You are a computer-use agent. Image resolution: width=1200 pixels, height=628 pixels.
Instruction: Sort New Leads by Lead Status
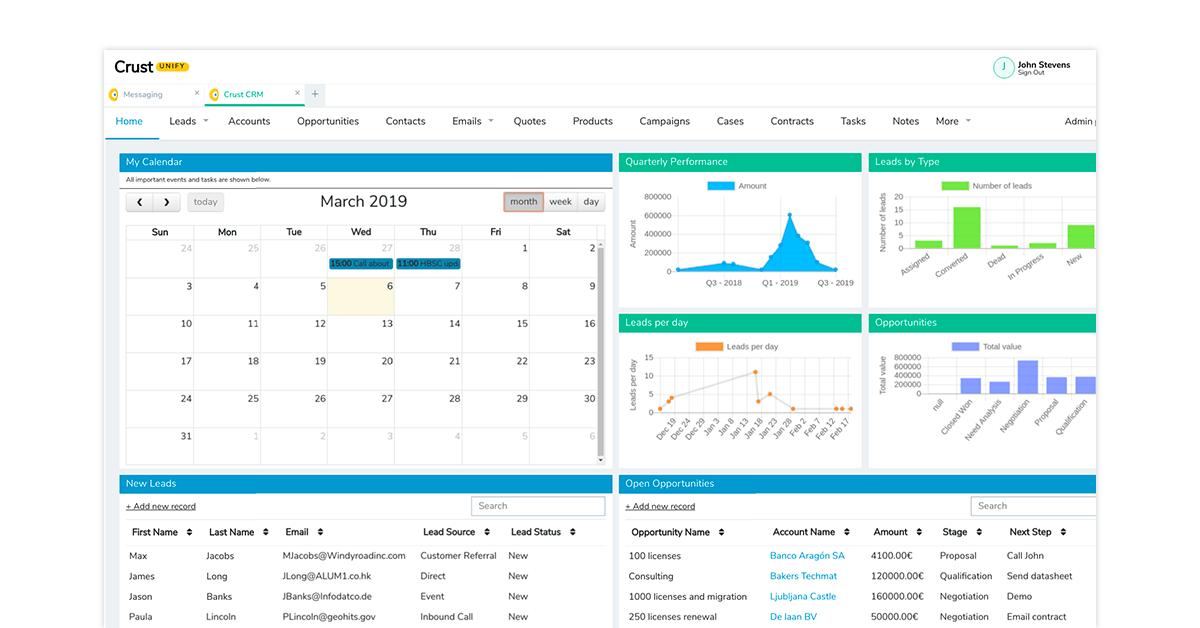coord(572,532)
